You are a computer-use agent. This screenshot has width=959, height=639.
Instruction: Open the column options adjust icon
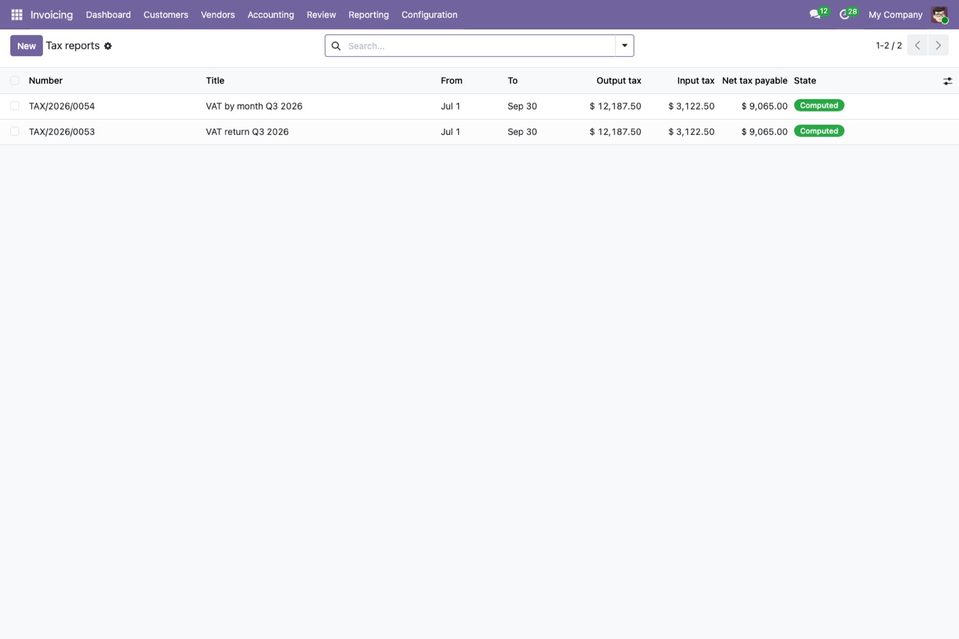point(947,81)
